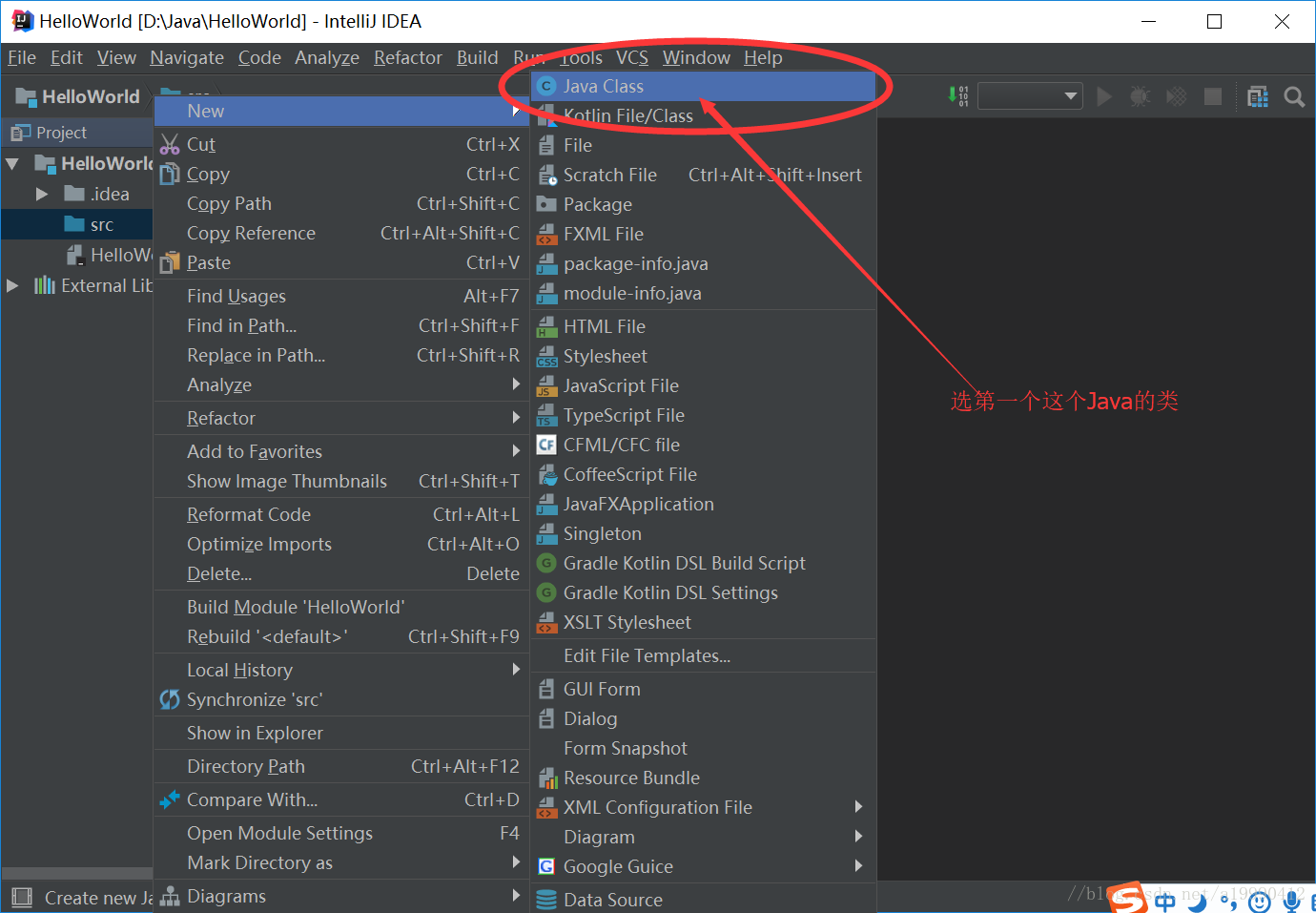Click the HTML File icon
The height and width of the screenshot is (913, 1316).
[x=546, y=326]
